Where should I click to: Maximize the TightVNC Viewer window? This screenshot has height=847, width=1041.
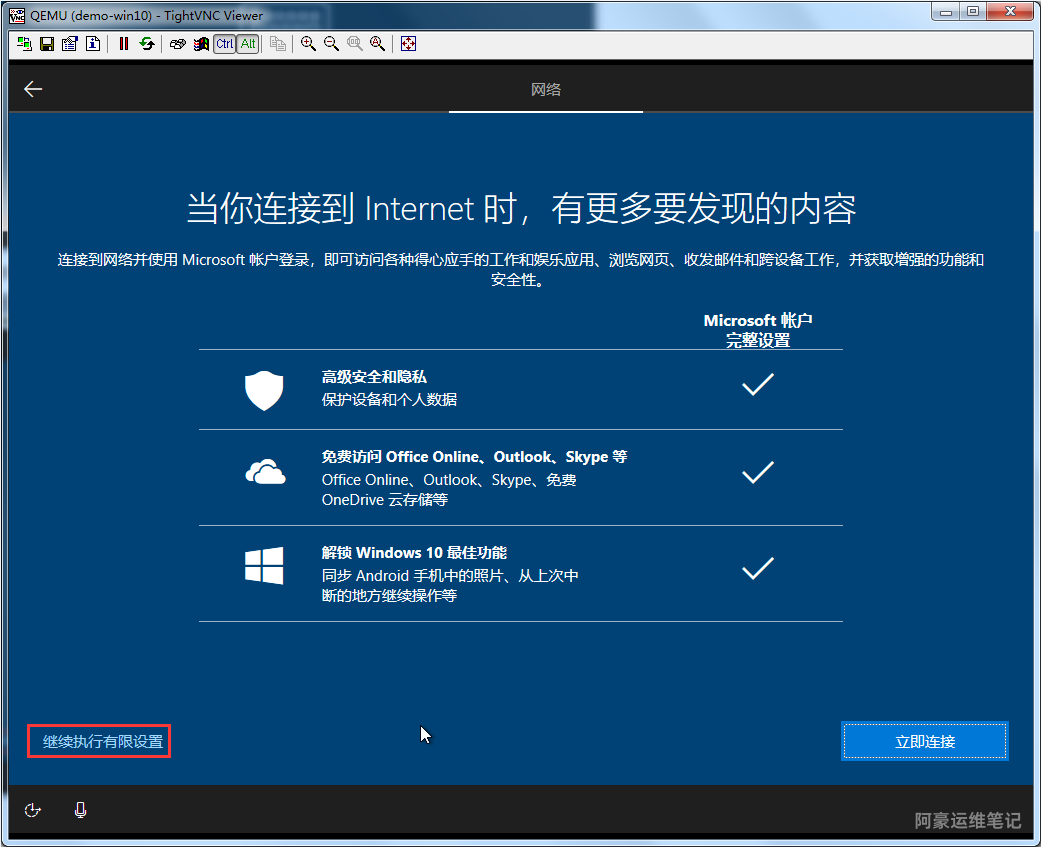tap(973, 11)
